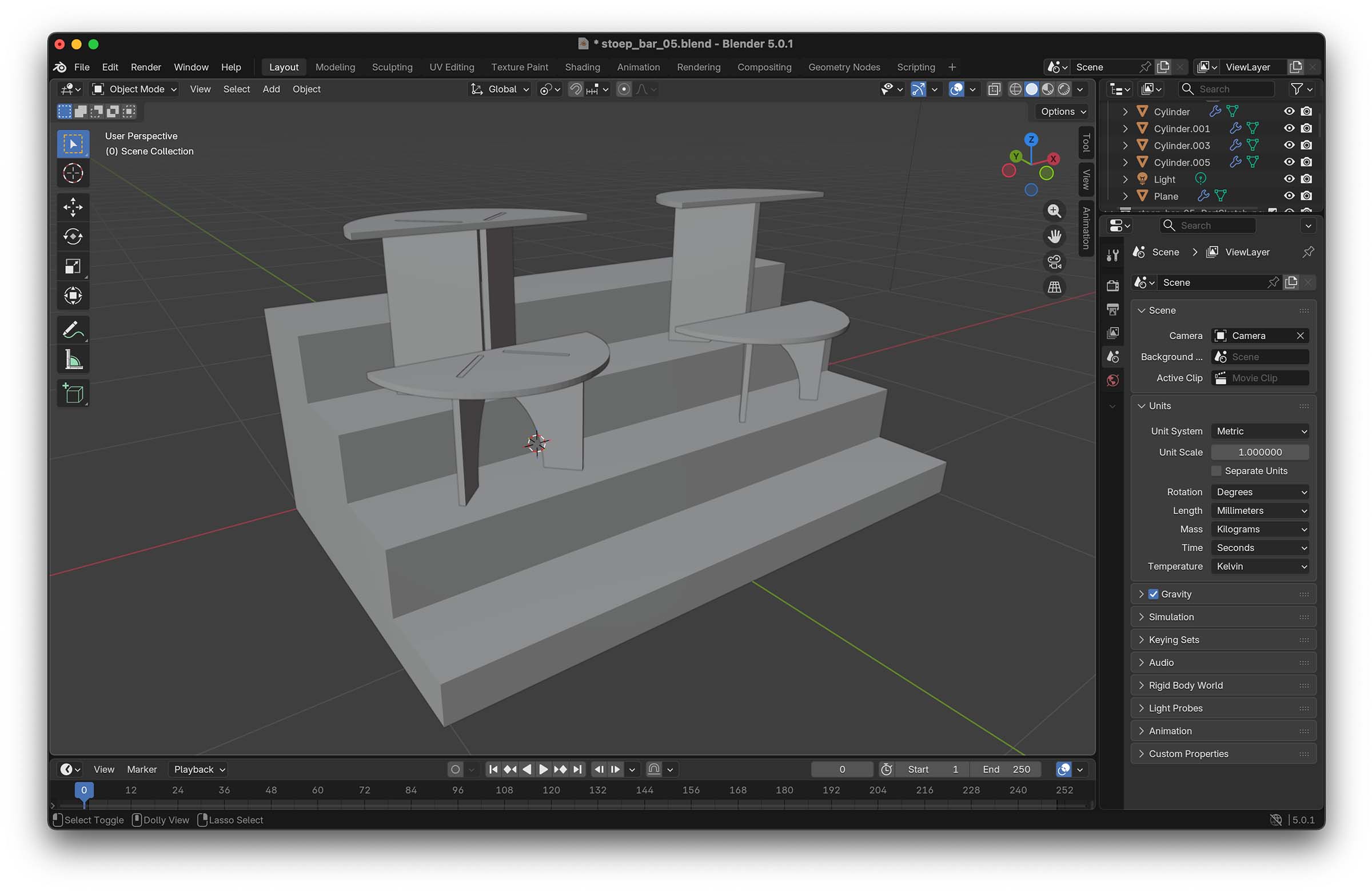This screenshot has height=892, width=1372.
Task: Expand the Rigid Body World panel
Action: click(x=1185, y=685)
